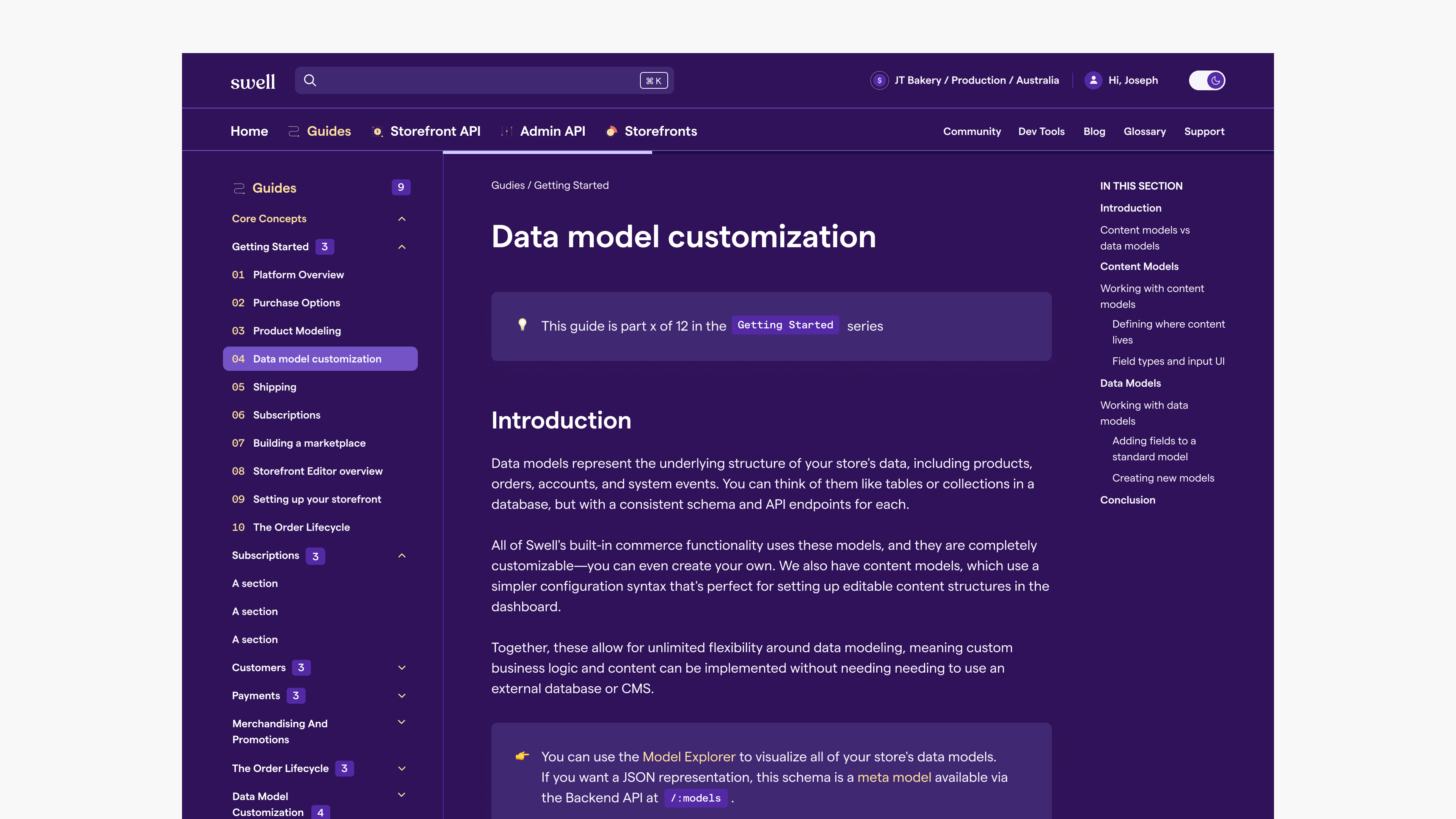Image resolution: width=1456 pixels, height=819 pixels.
Task: Open the Storefronts tab
Action: [x=661, y=131]
